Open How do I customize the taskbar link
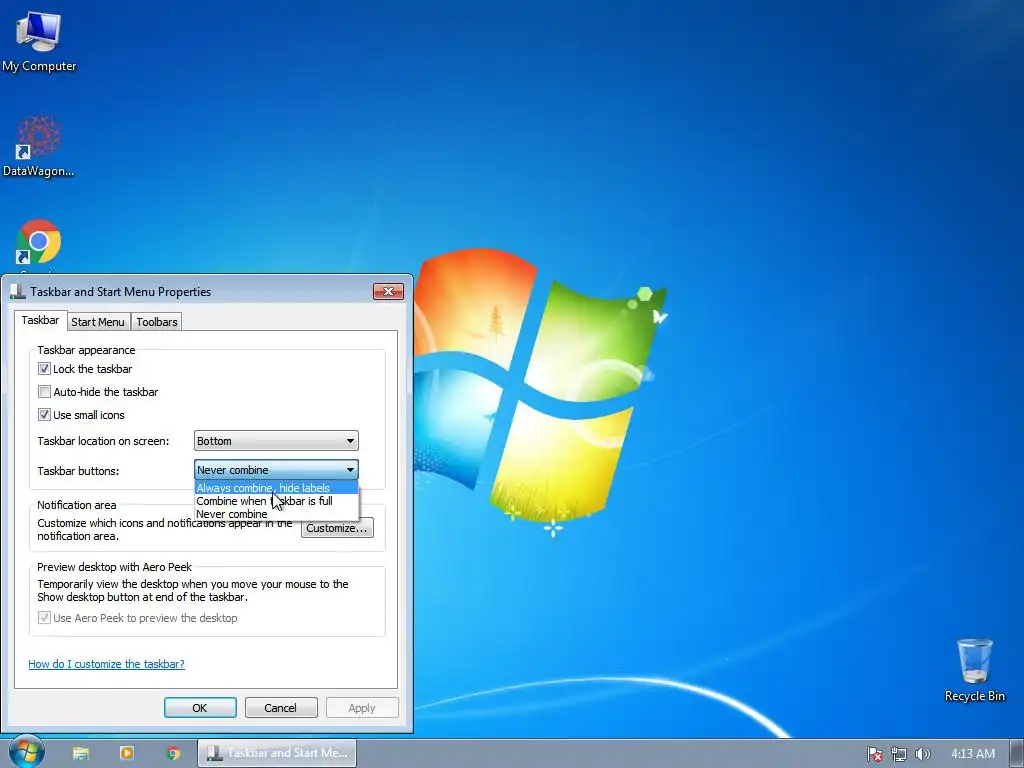Viewport: 1024px width, 768px height. [x=106, y=664]
